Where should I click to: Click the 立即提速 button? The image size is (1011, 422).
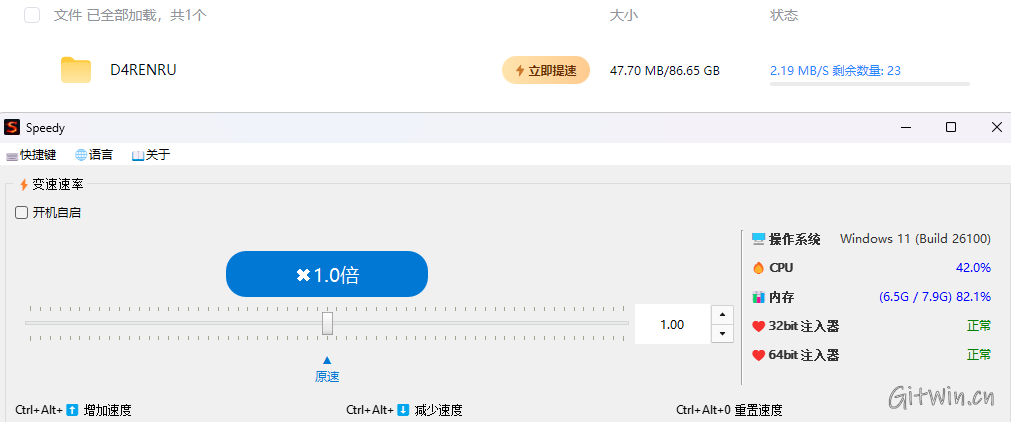click(546, 70)
